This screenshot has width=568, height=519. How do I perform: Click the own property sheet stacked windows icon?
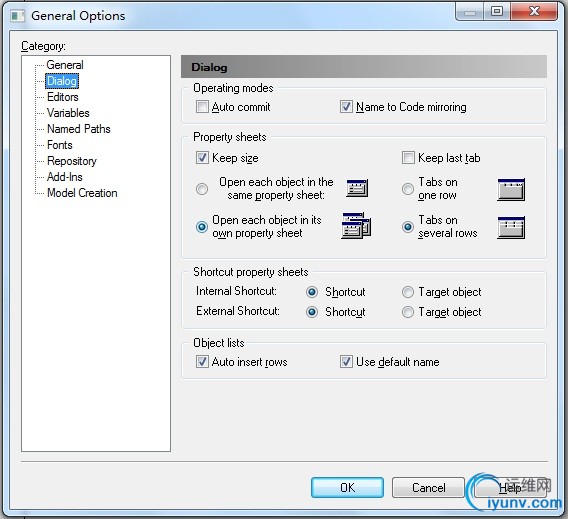[356, 226]
